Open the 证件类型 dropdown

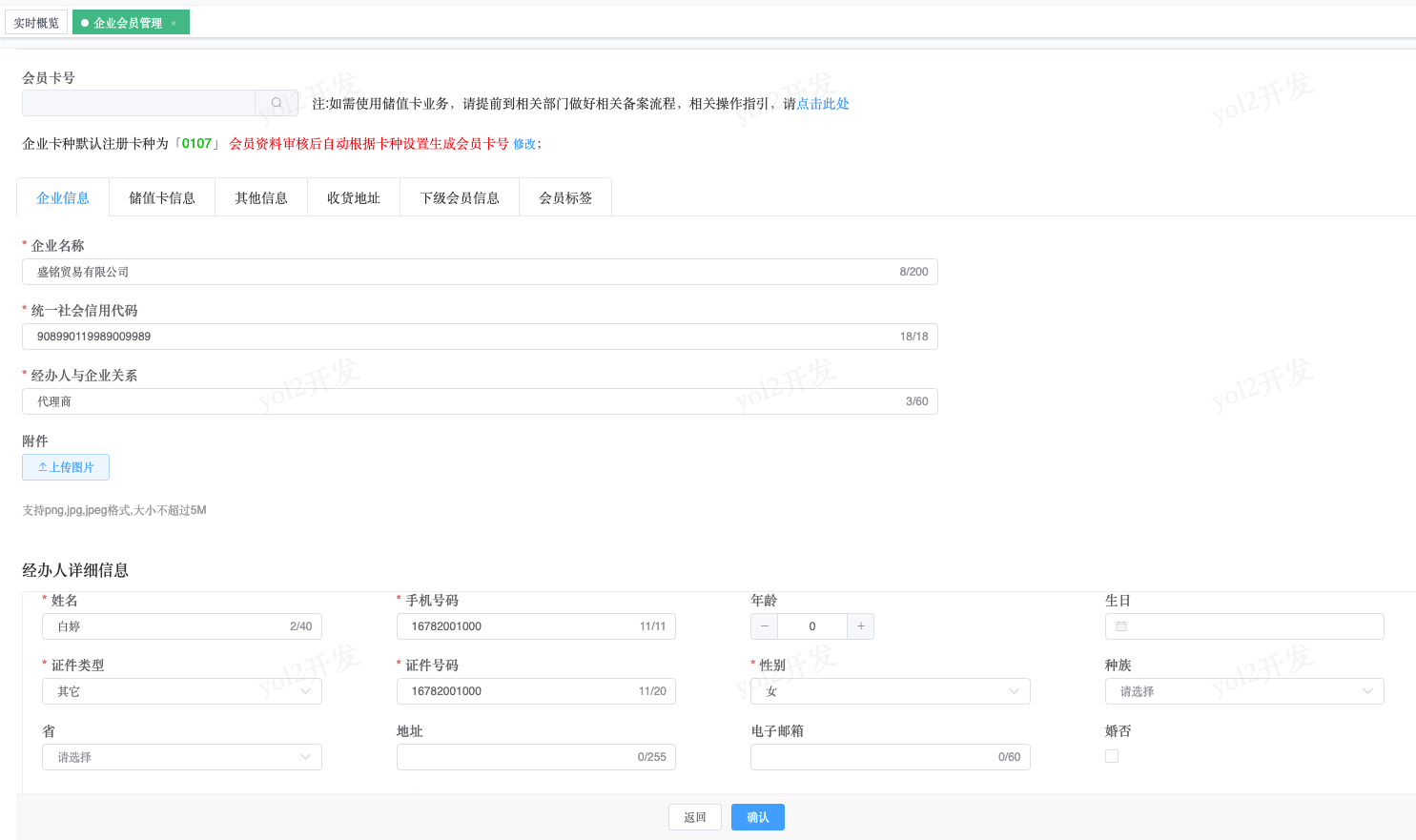[182, 691]
